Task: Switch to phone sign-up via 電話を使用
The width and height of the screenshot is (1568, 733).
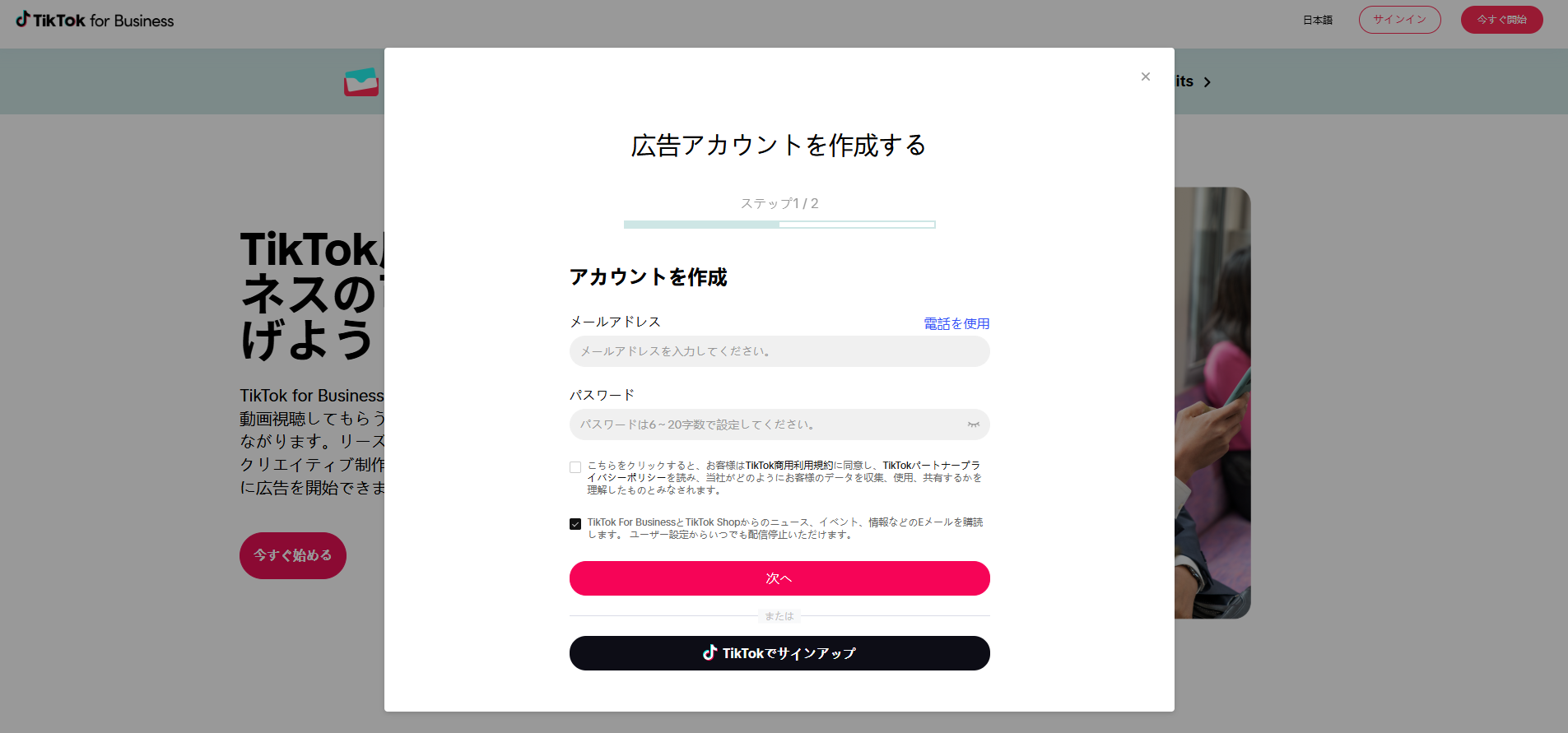Action: (956, 323)
